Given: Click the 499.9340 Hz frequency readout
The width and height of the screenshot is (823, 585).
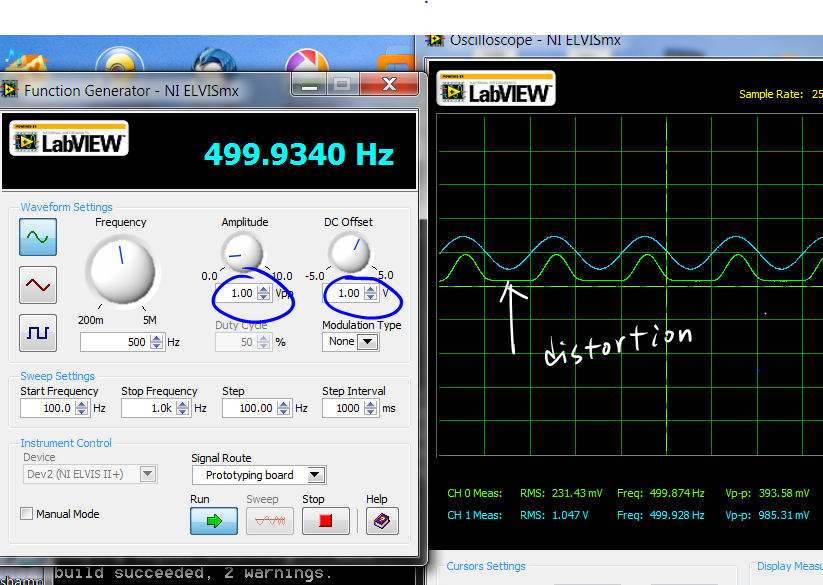Looking at the screenshot, I should pos(299,154).
